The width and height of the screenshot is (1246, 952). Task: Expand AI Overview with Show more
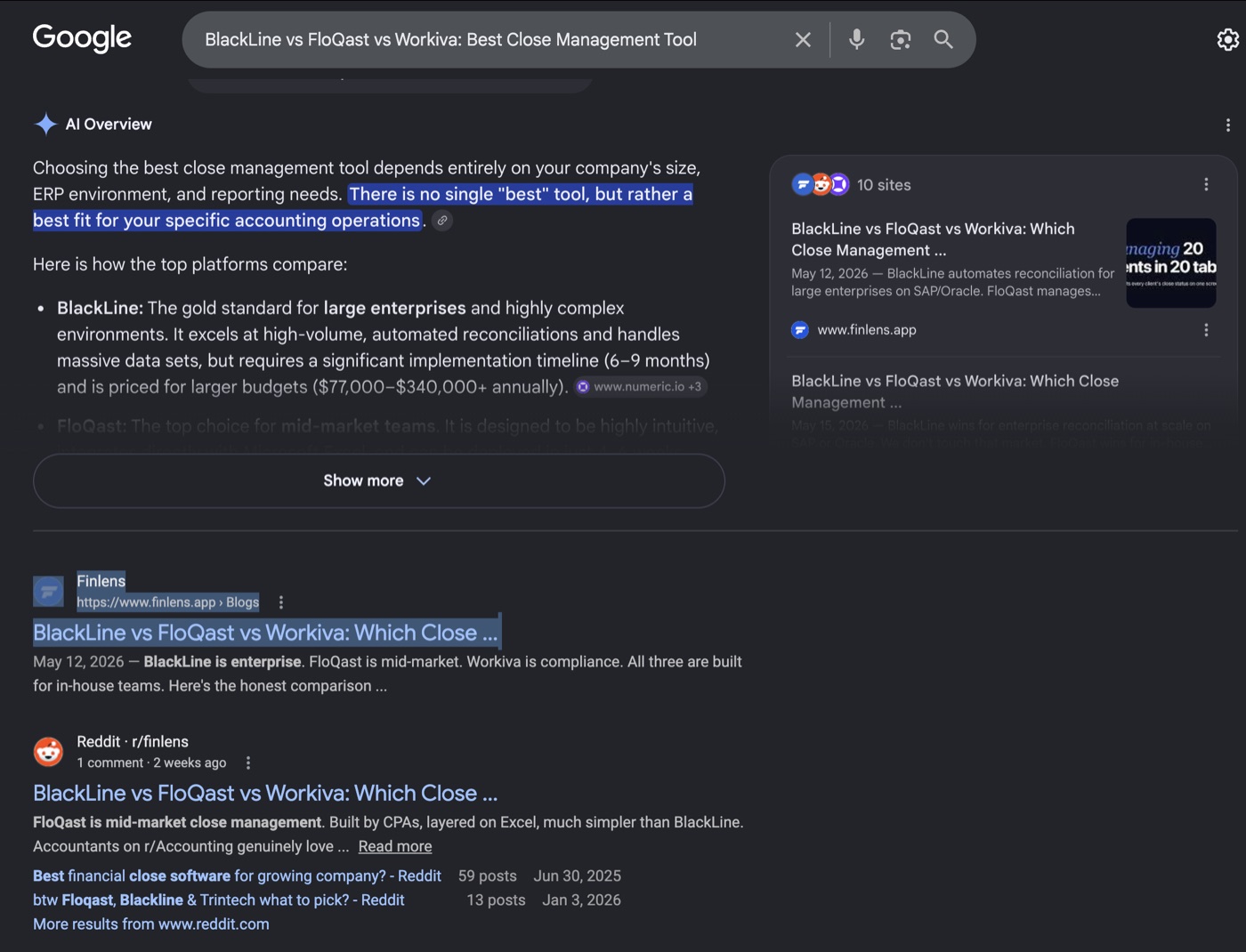[x=378, y=480]
